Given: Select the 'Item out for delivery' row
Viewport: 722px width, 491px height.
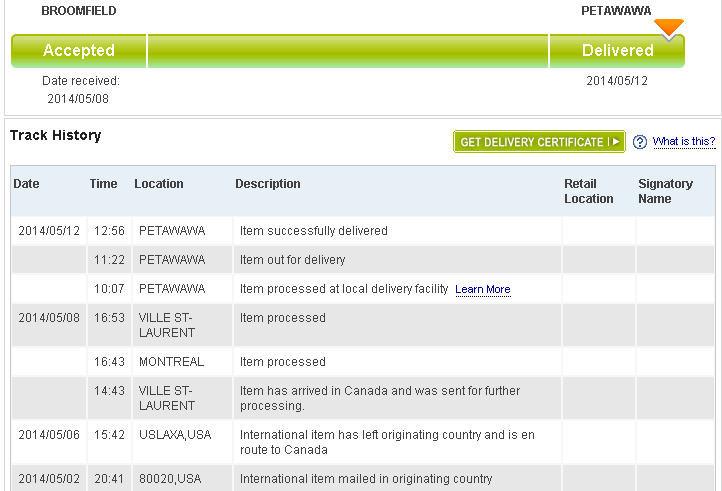Looking at the screenshot, I should 363,260.
